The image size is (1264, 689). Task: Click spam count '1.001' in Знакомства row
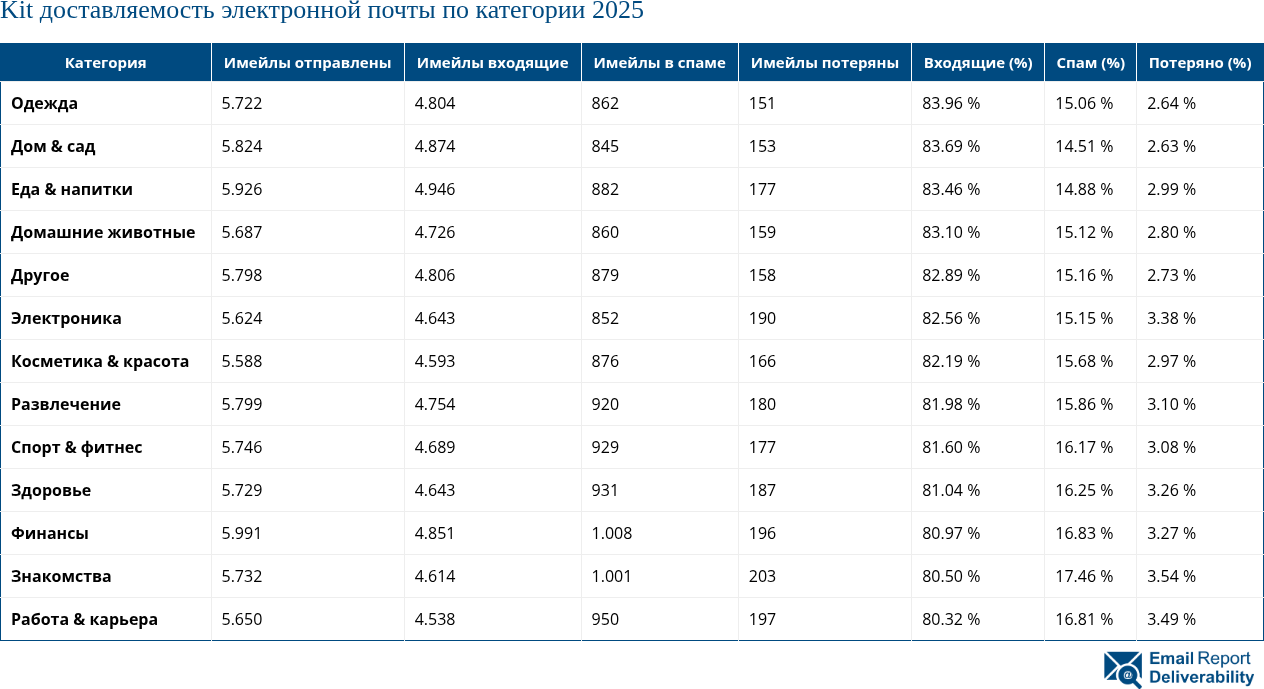(x=612, y=576)
